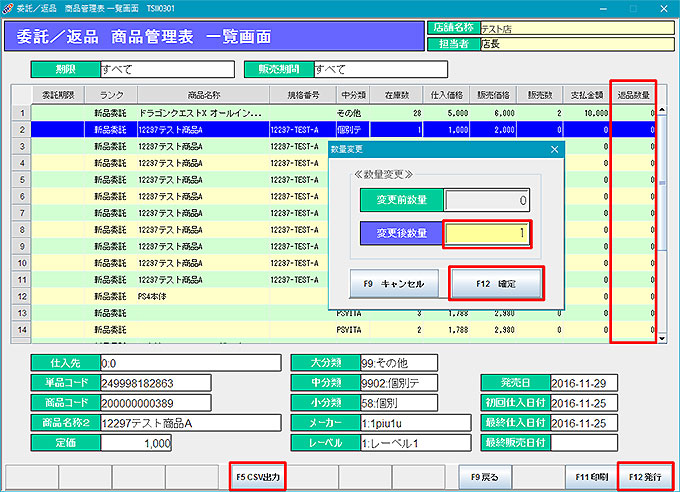This screenshot has height=492, width=680.
Task: Click the 商品名称2 field
Action: (191, 423)
